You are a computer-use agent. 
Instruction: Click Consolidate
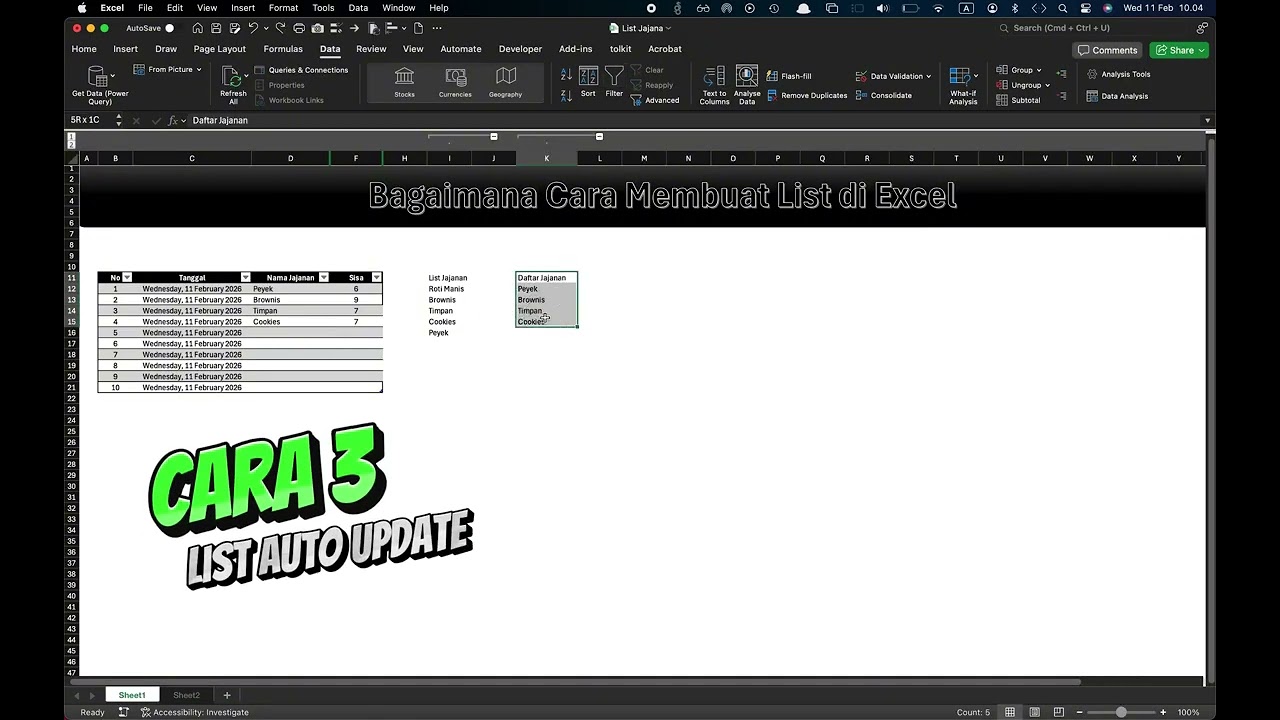tap(883, 96)
